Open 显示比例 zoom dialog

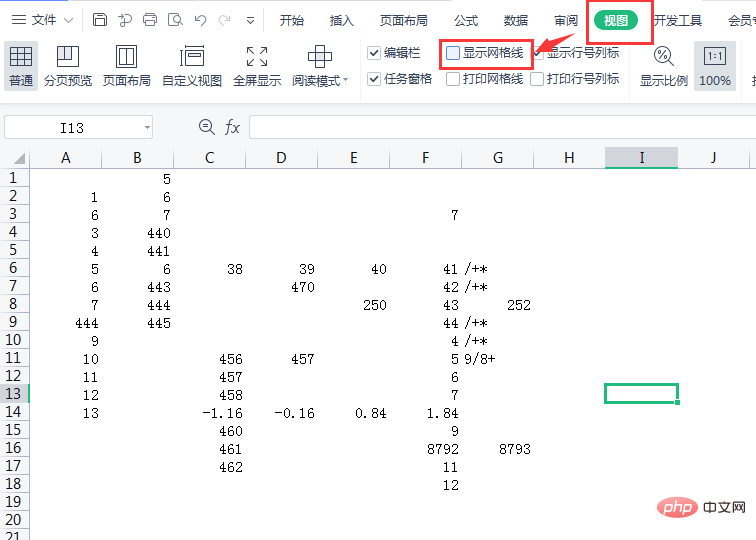click(663, 66)
